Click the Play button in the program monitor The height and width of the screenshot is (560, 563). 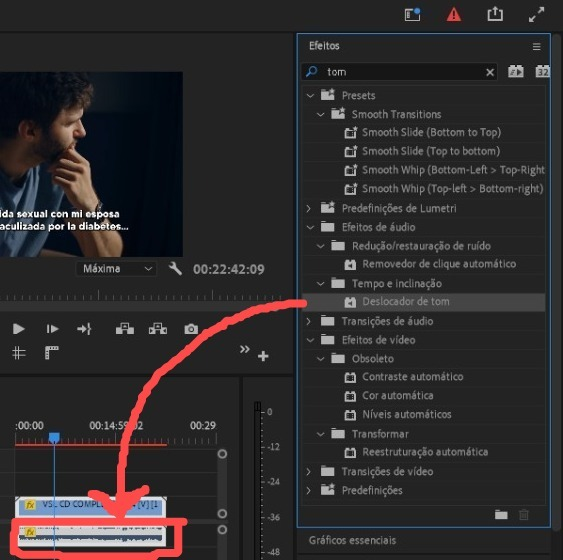pyautogui.click(x=18, y=329)
